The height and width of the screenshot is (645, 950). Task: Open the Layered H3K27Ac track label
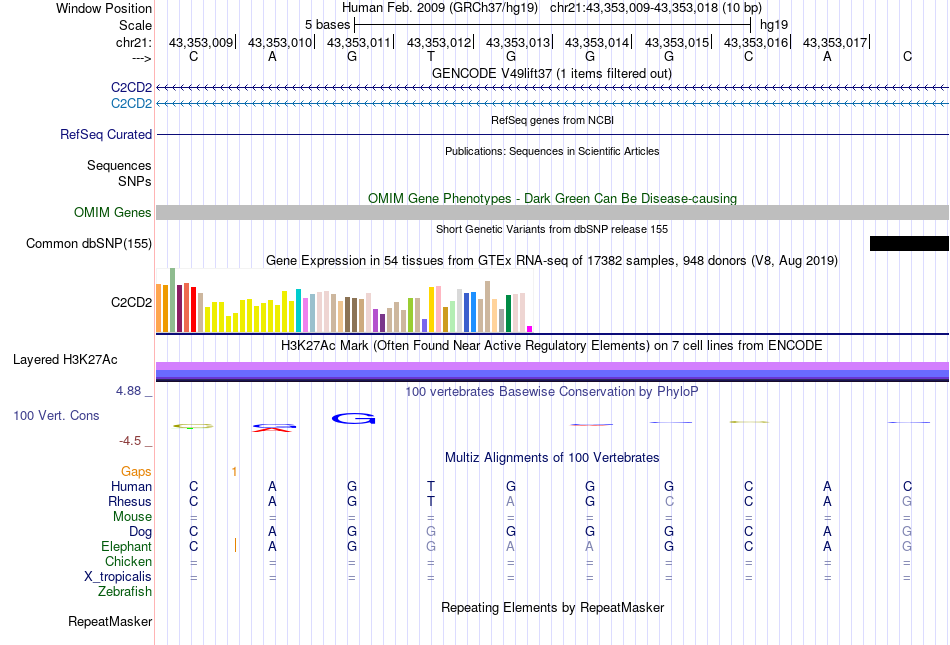click(x=65, y=360)
